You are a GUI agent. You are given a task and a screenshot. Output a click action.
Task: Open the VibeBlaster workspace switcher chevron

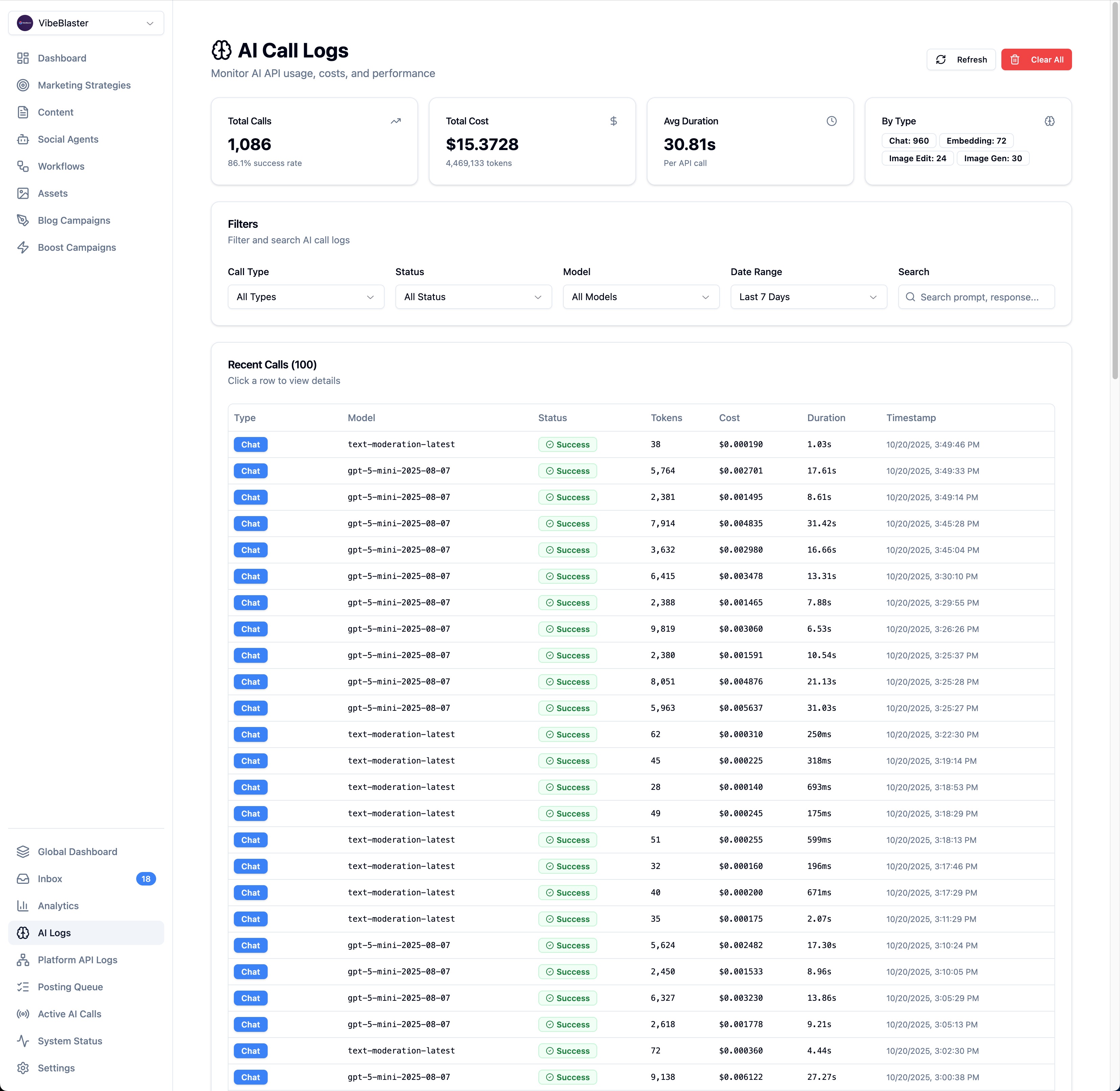pos(150,23)
